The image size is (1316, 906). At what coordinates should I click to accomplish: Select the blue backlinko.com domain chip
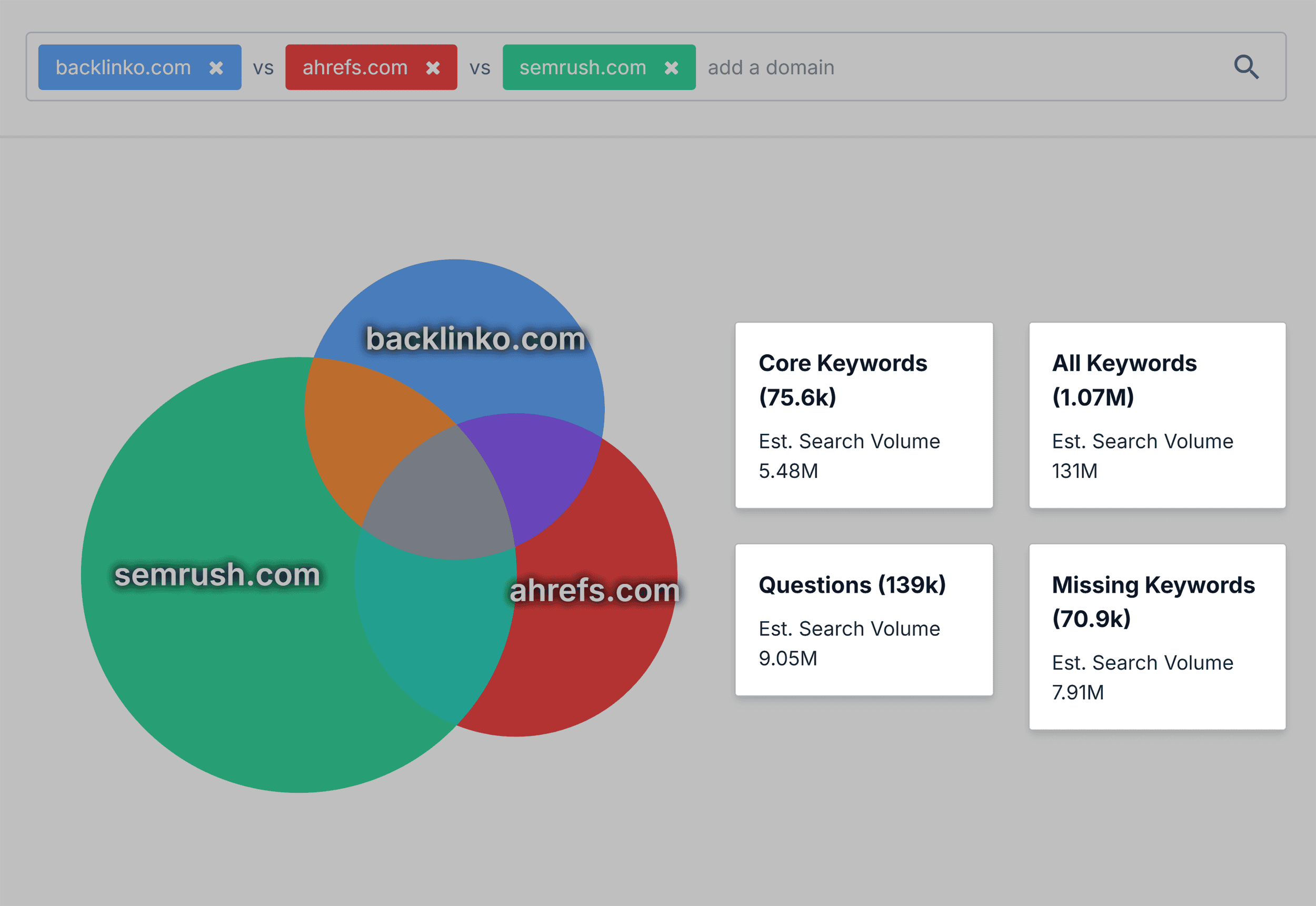(x=139, y=67)
